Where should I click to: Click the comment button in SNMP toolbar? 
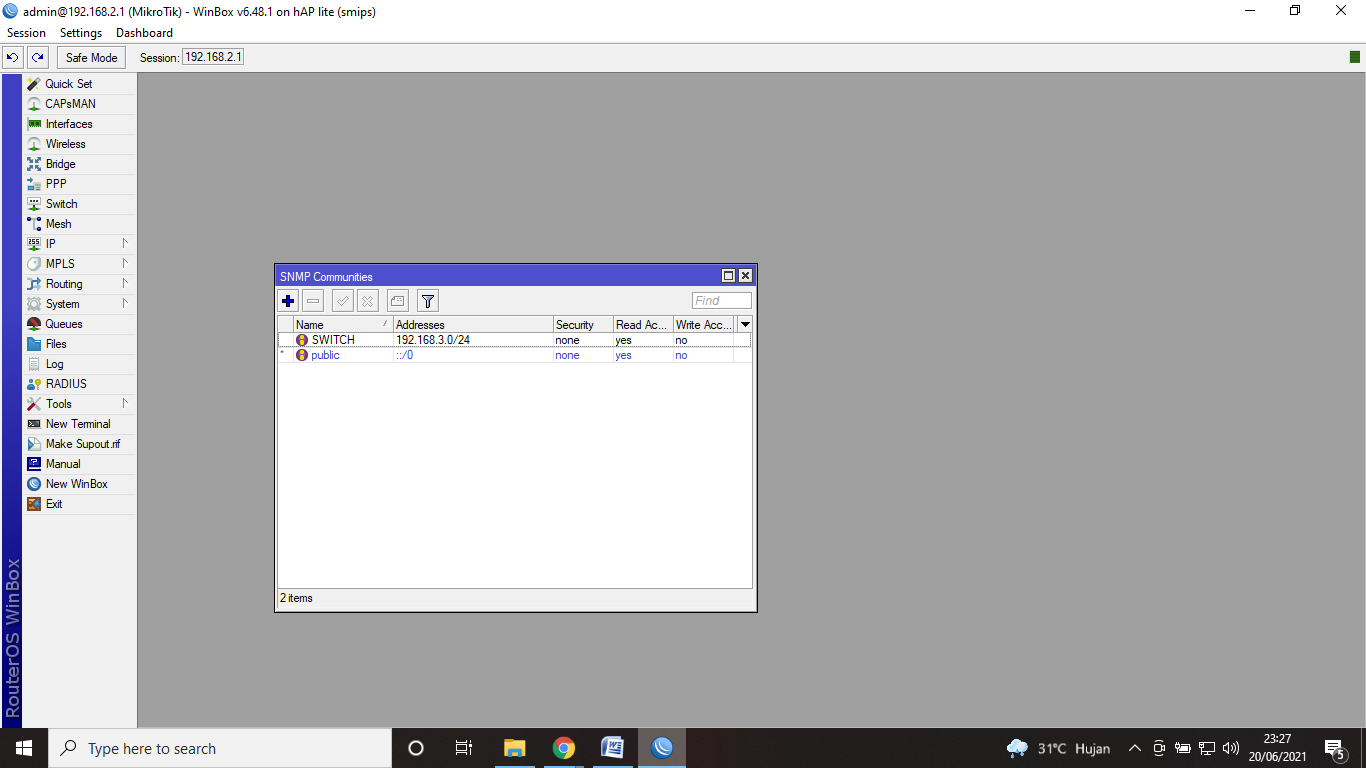(398, 301)
